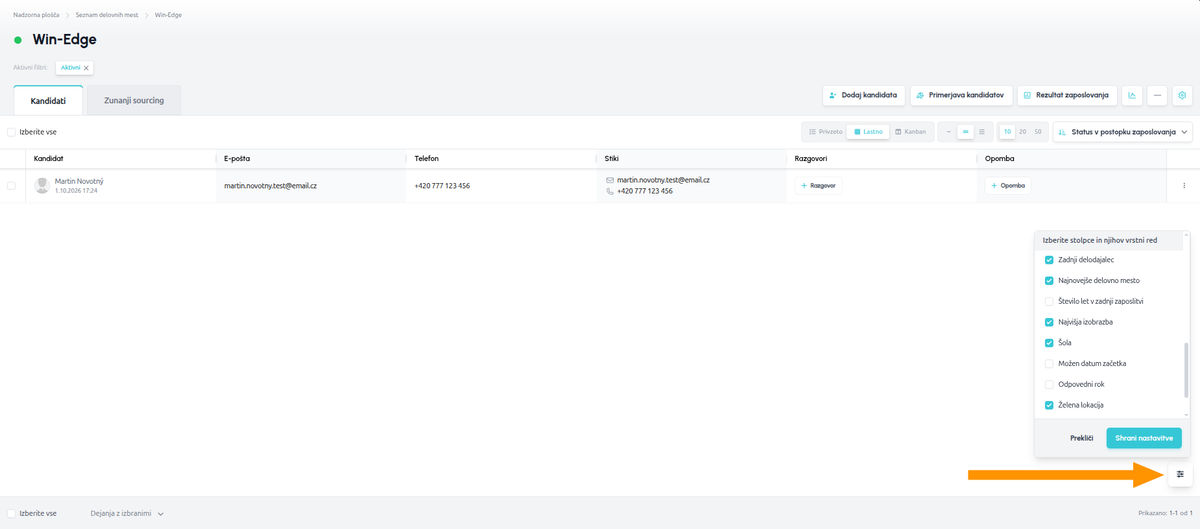Switch to the Kanban view
This screenshot has height=529, width=1200.
(910, 131)
